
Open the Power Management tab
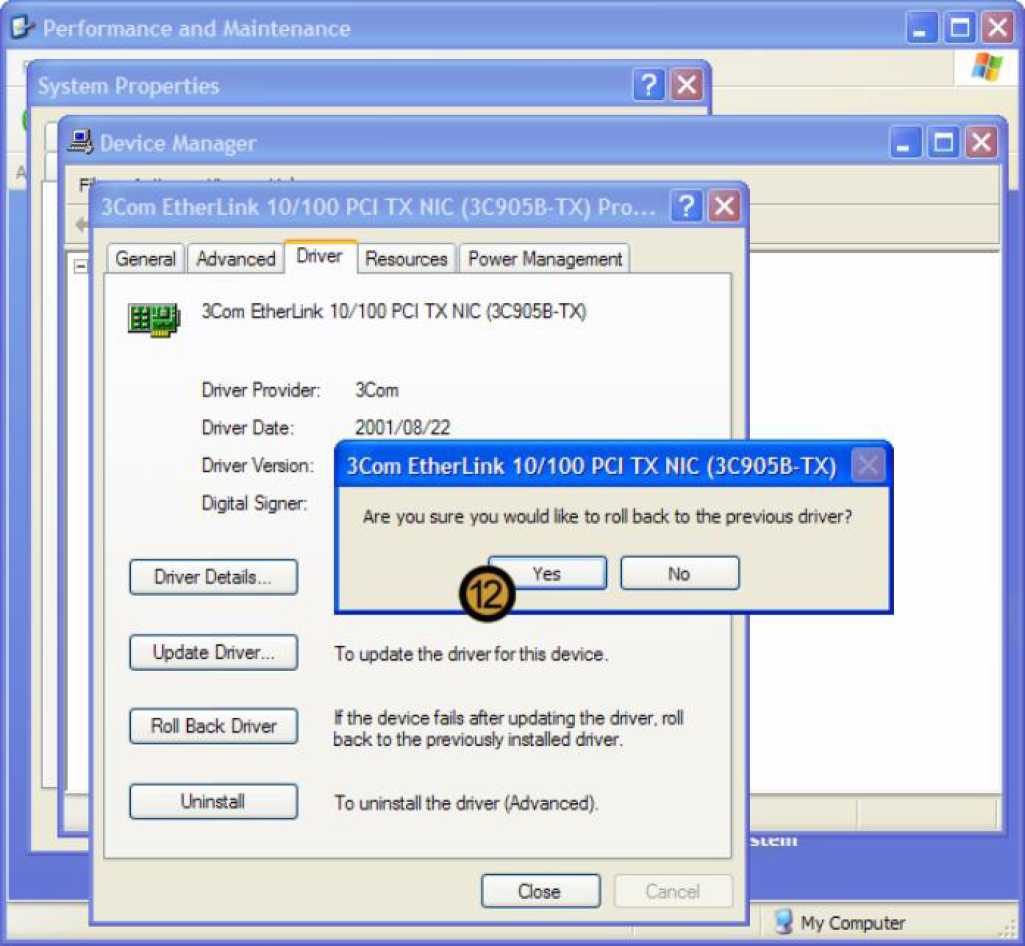coord(545,258)
